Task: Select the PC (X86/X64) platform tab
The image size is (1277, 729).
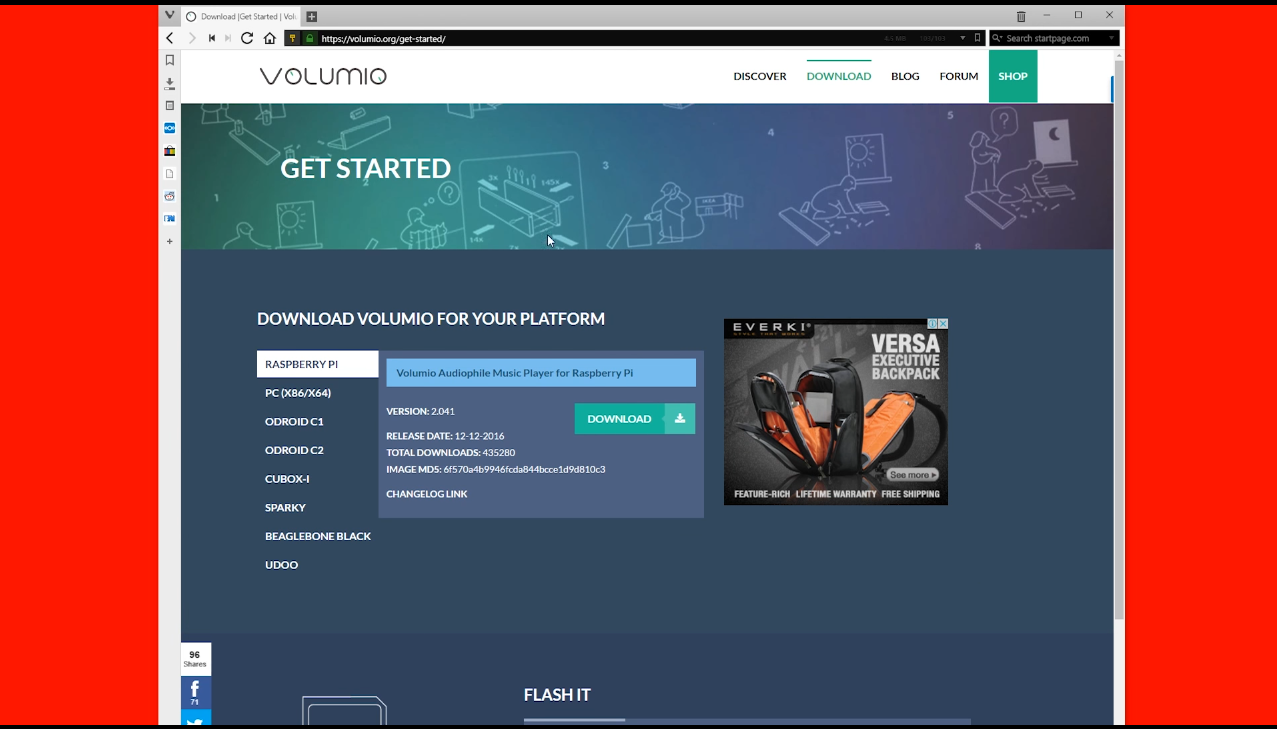Action: (x=297, y=392)
